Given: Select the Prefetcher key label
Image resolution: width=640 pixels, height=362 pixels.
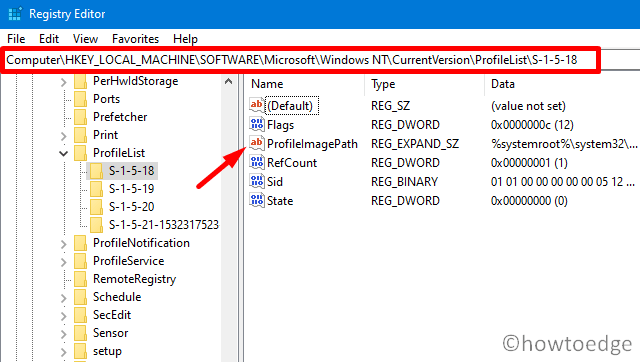Looking at the screenshot, I should (120, 117).
